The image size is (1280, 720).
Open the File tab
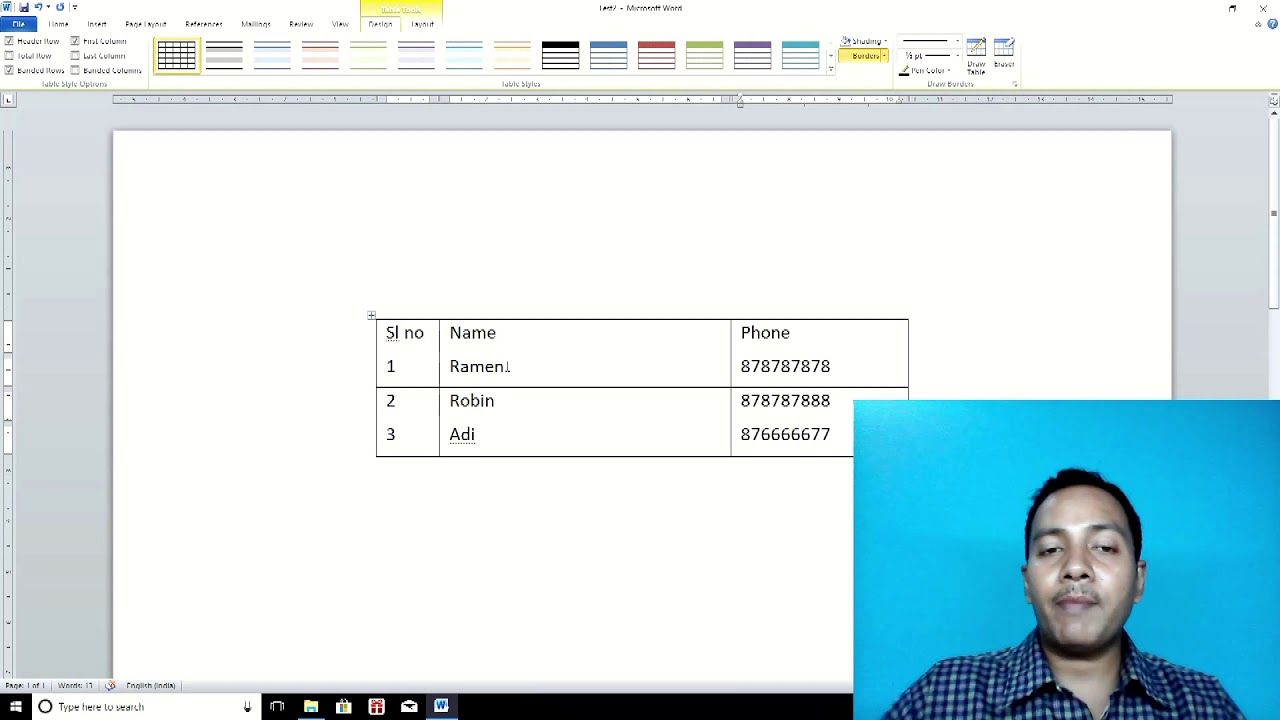click(x=18, y=24)
